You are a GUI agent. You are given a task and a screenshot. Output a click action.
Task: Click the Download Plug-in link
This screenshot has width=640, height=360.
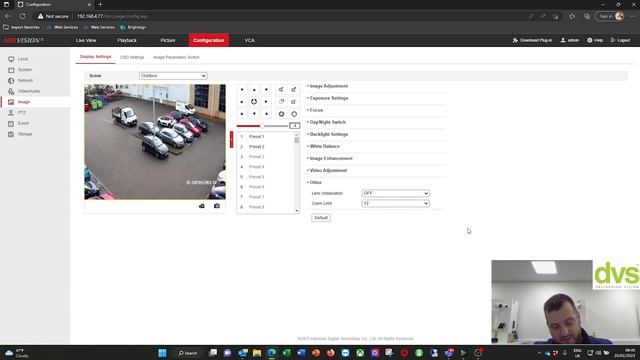pos(532,40)
